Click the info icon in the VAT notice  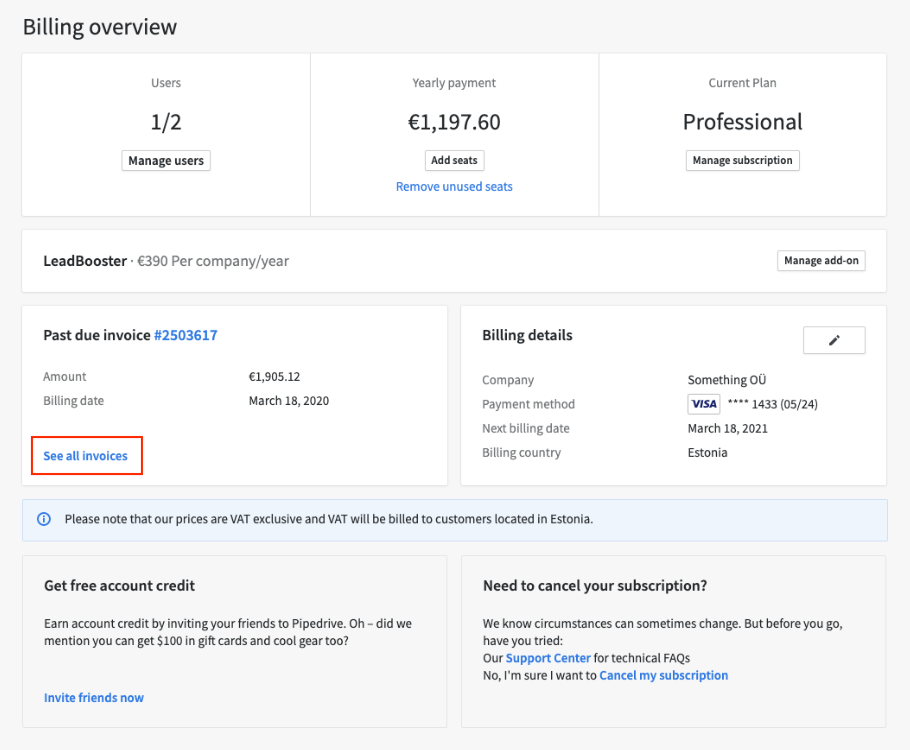tap(44, 519)
